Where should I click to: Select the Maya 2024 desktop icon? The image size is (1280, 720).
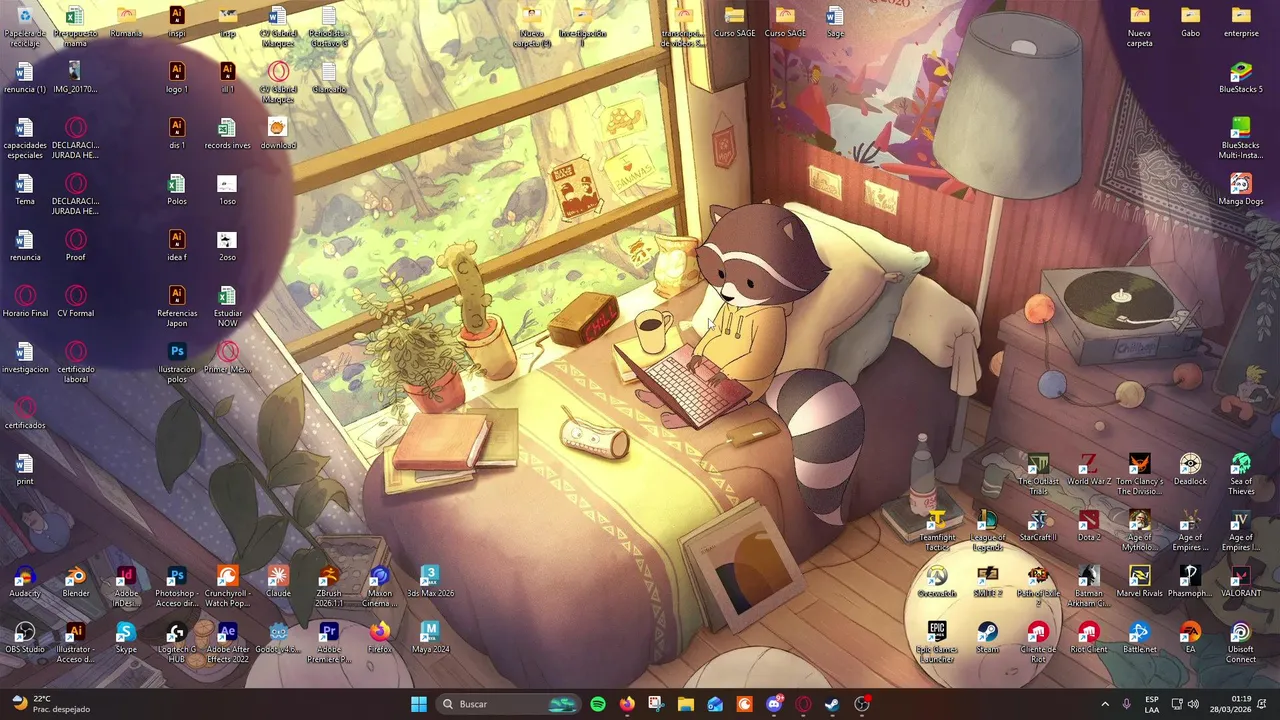(430, 638)
